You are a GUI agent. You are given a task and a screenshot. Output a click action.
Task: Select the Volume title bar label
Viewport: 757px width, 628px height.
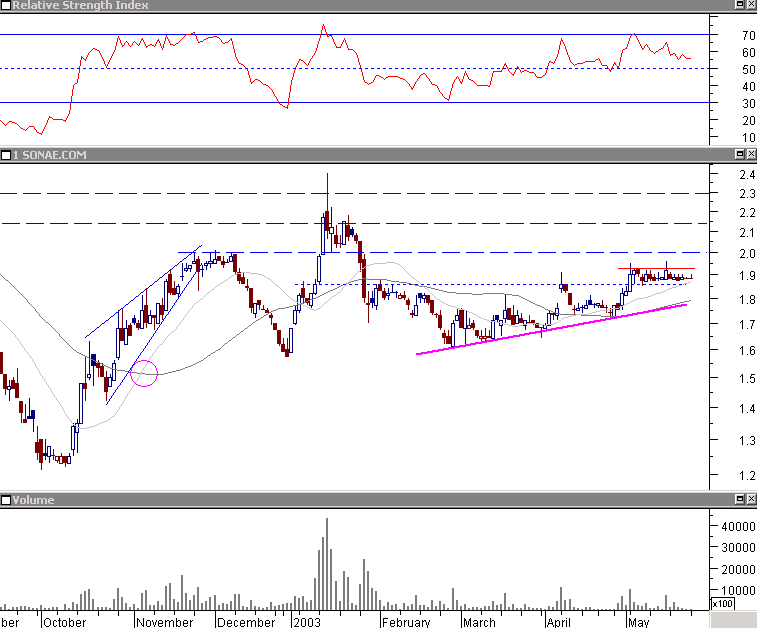pyautogui.click(x=33, y=500)
